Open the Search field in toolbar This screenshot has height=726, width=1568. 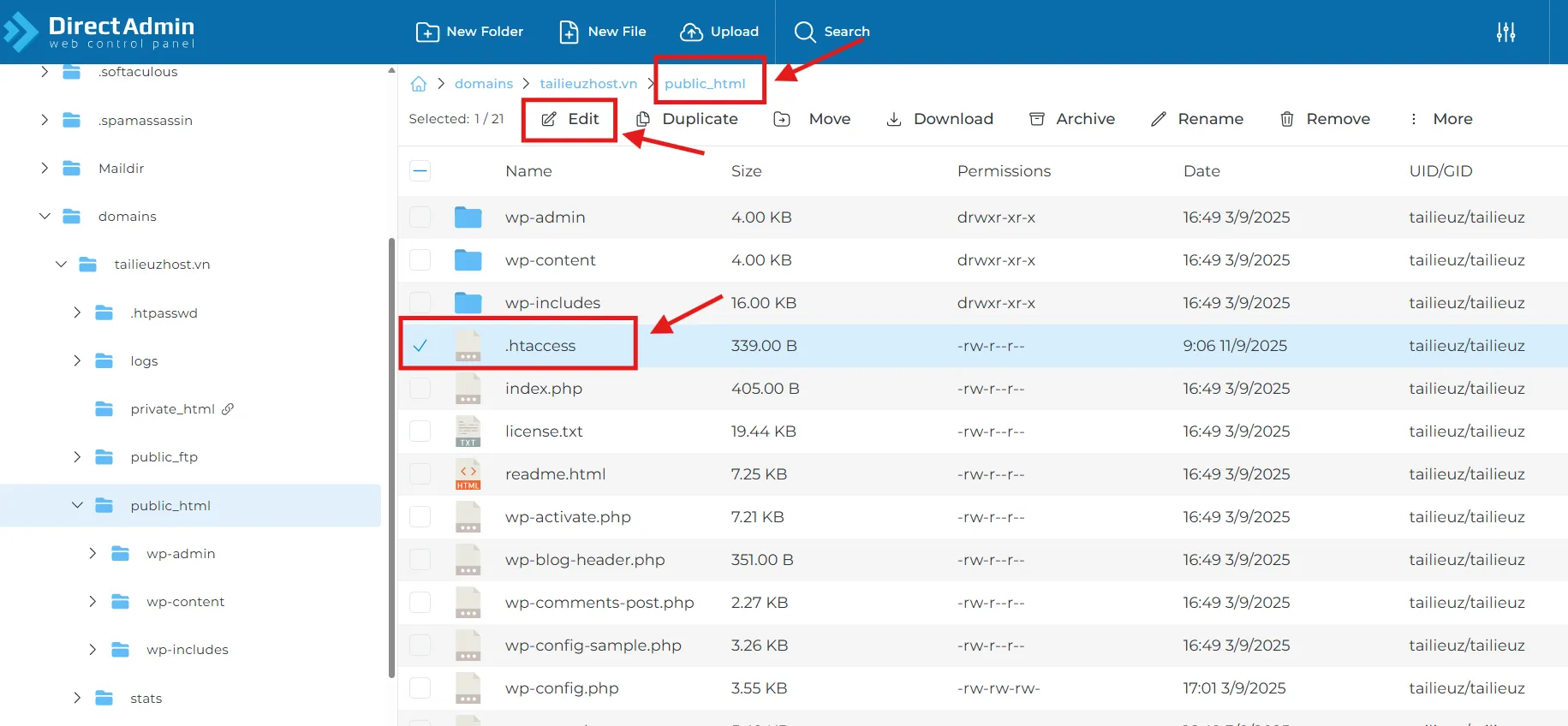coord(832,33)
